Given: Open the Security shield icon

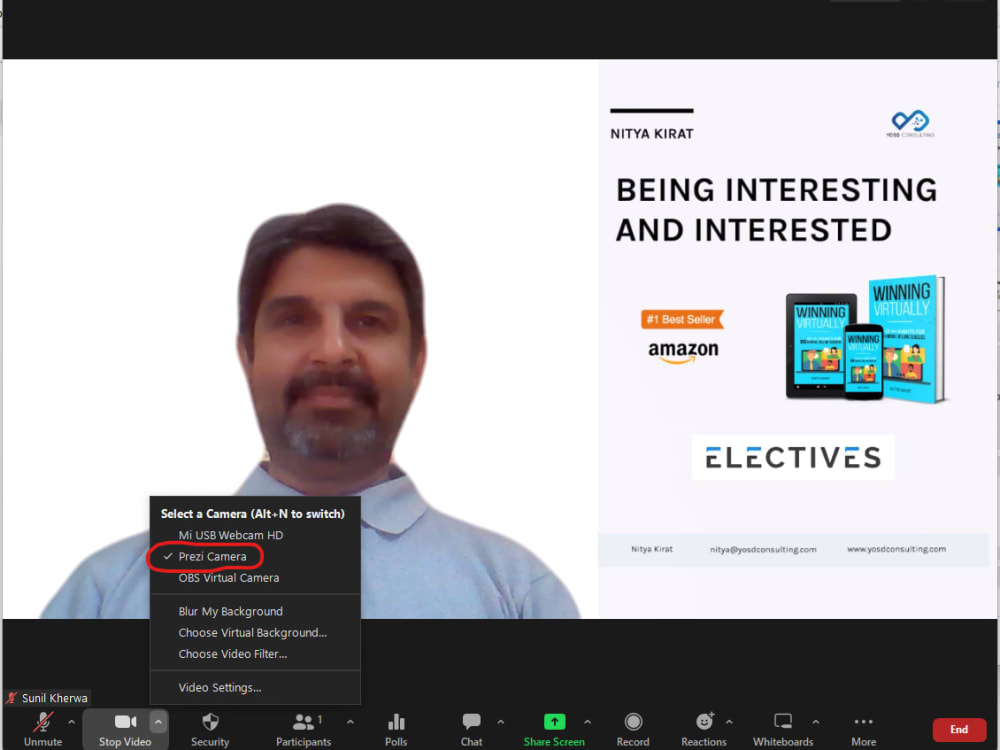Looking at the screenshot, I should pyautogui.click(x=210, y=721).
